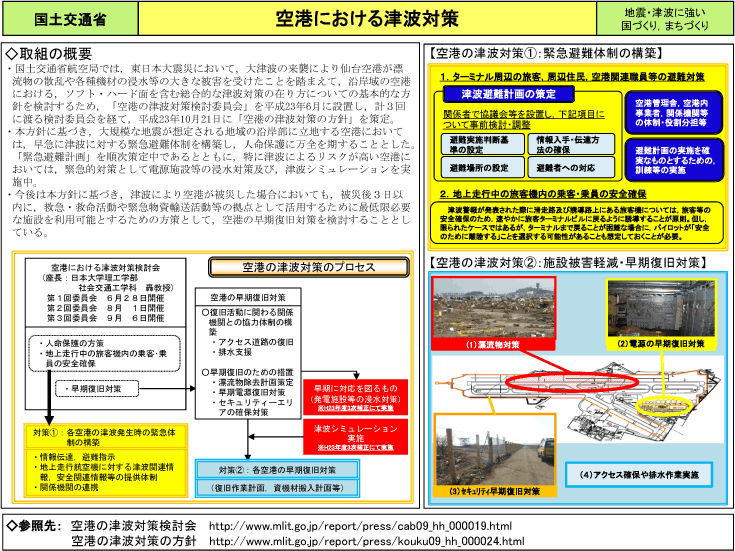Screen dimensions: 735x551
Task: Open the cab09_hh_000019.html reference URL
Action: pos(360,526)
